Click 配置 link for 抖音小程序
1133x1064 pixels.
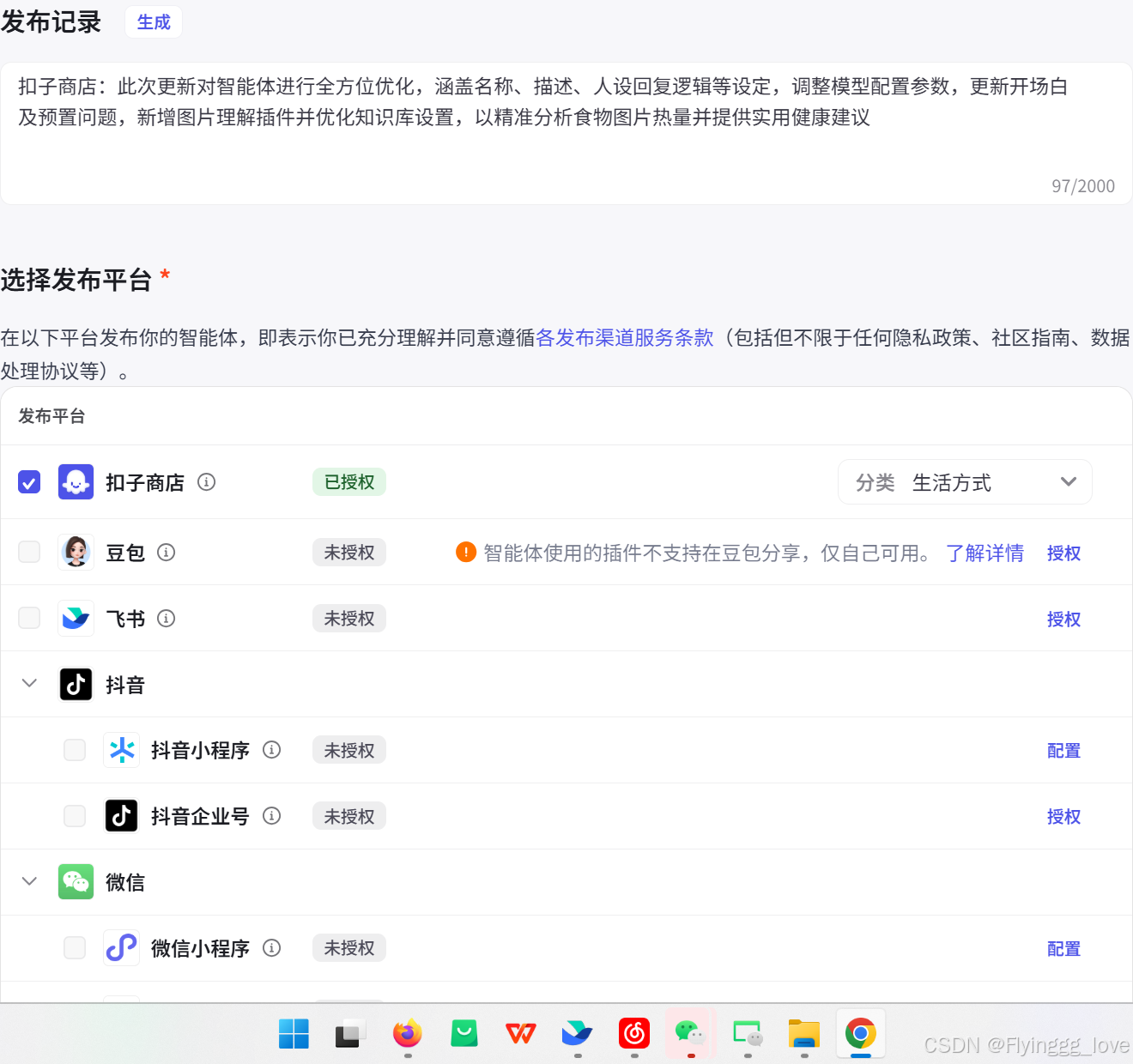[x=1063, y=751]
